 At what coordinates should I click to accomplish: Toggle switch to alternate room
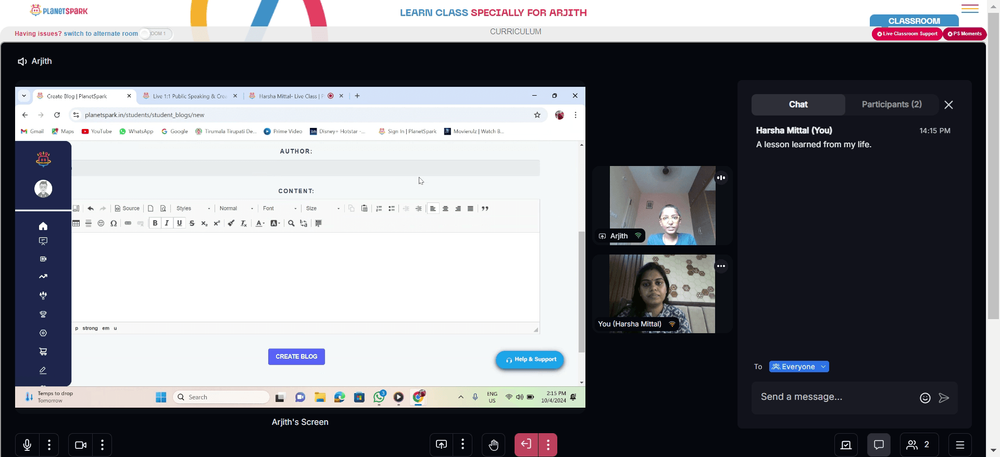[x=156, y=34]
